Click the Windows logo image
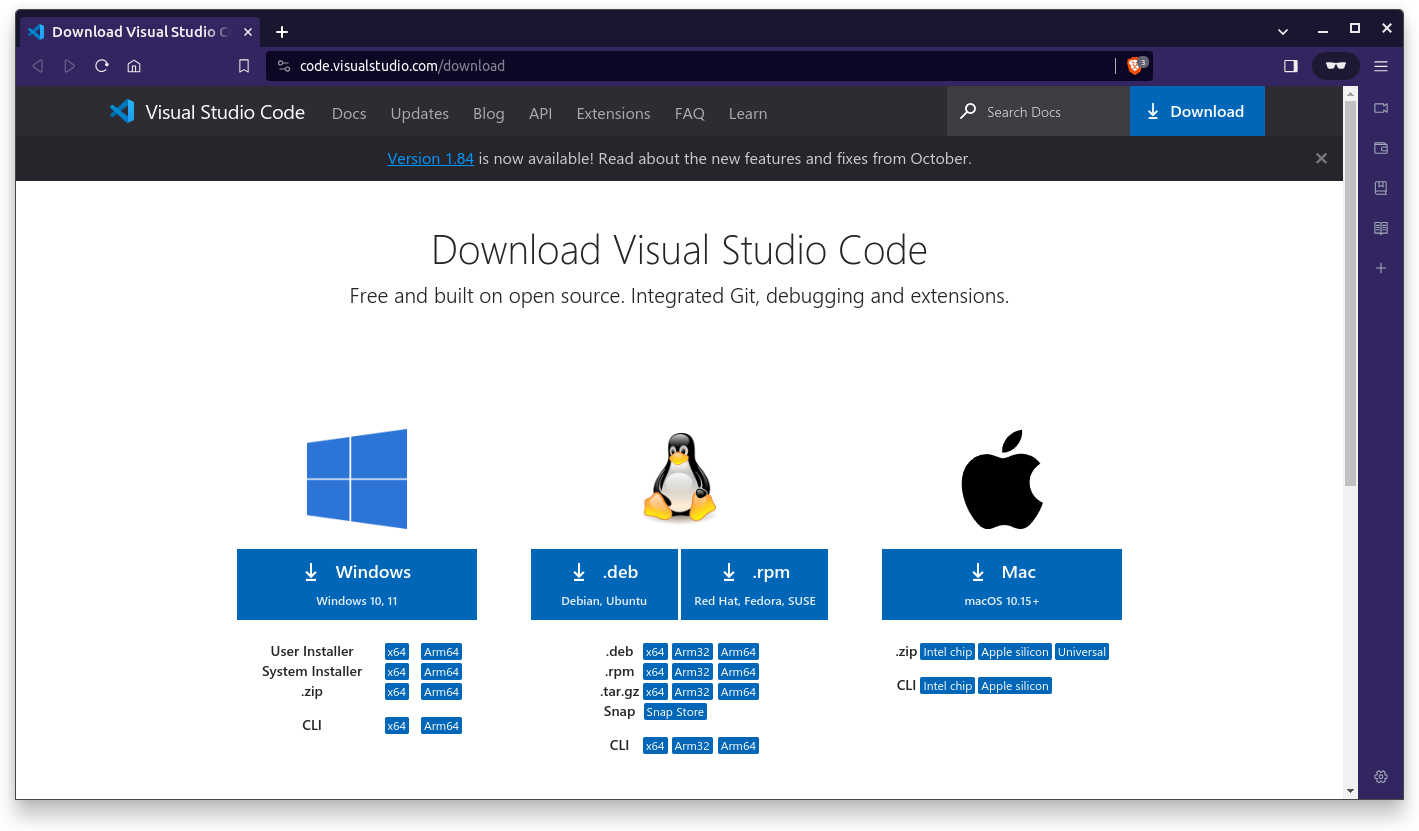1419x831 pixels. (357, 479)
